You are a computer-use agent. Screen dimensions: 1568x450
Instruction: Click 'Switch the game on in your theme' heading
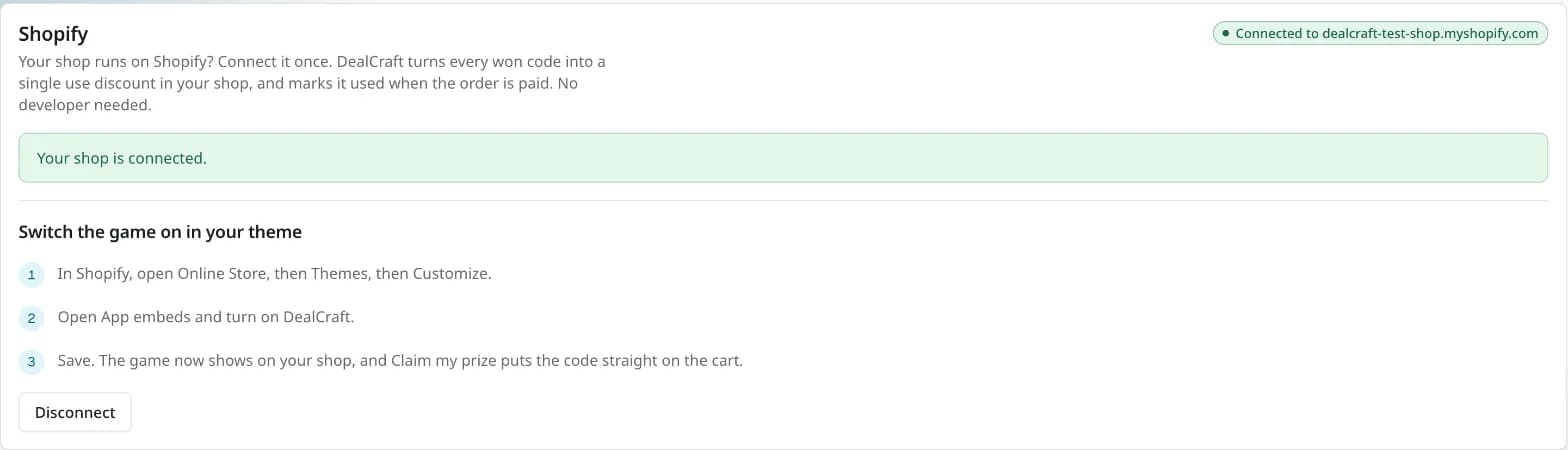pyautogui.click(x=160, y=232)
